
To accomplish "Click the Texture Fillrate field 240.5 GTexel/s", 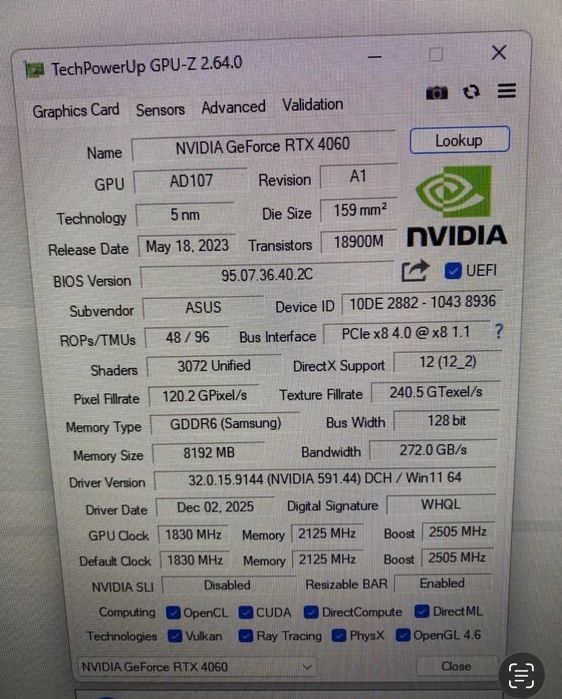I will (436, 392).
